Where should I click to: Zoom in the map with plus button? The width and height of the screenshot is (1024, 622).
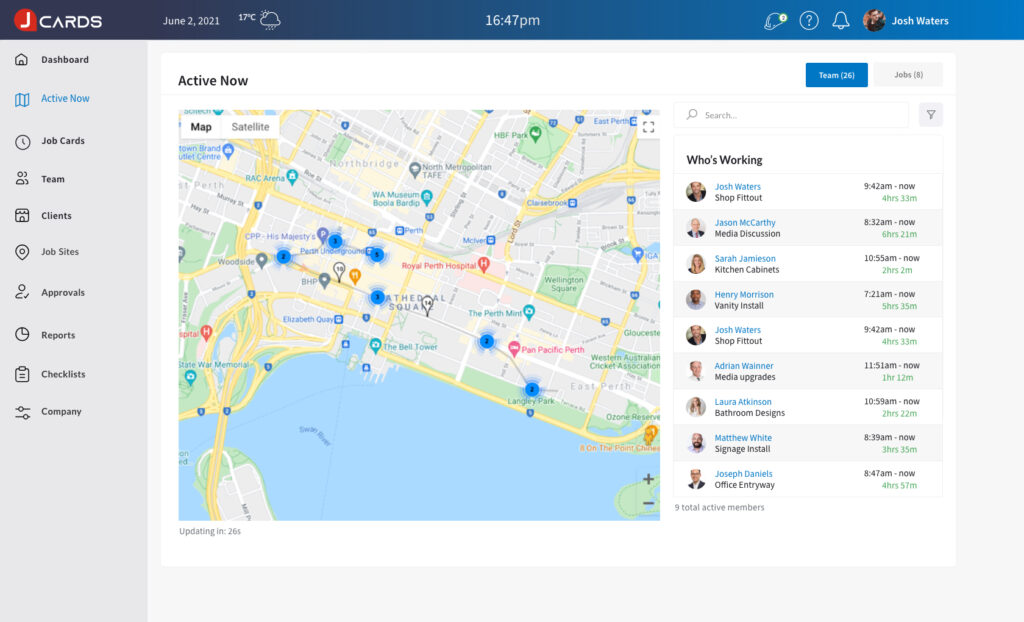pyautogui.click(x=648, y=479)
